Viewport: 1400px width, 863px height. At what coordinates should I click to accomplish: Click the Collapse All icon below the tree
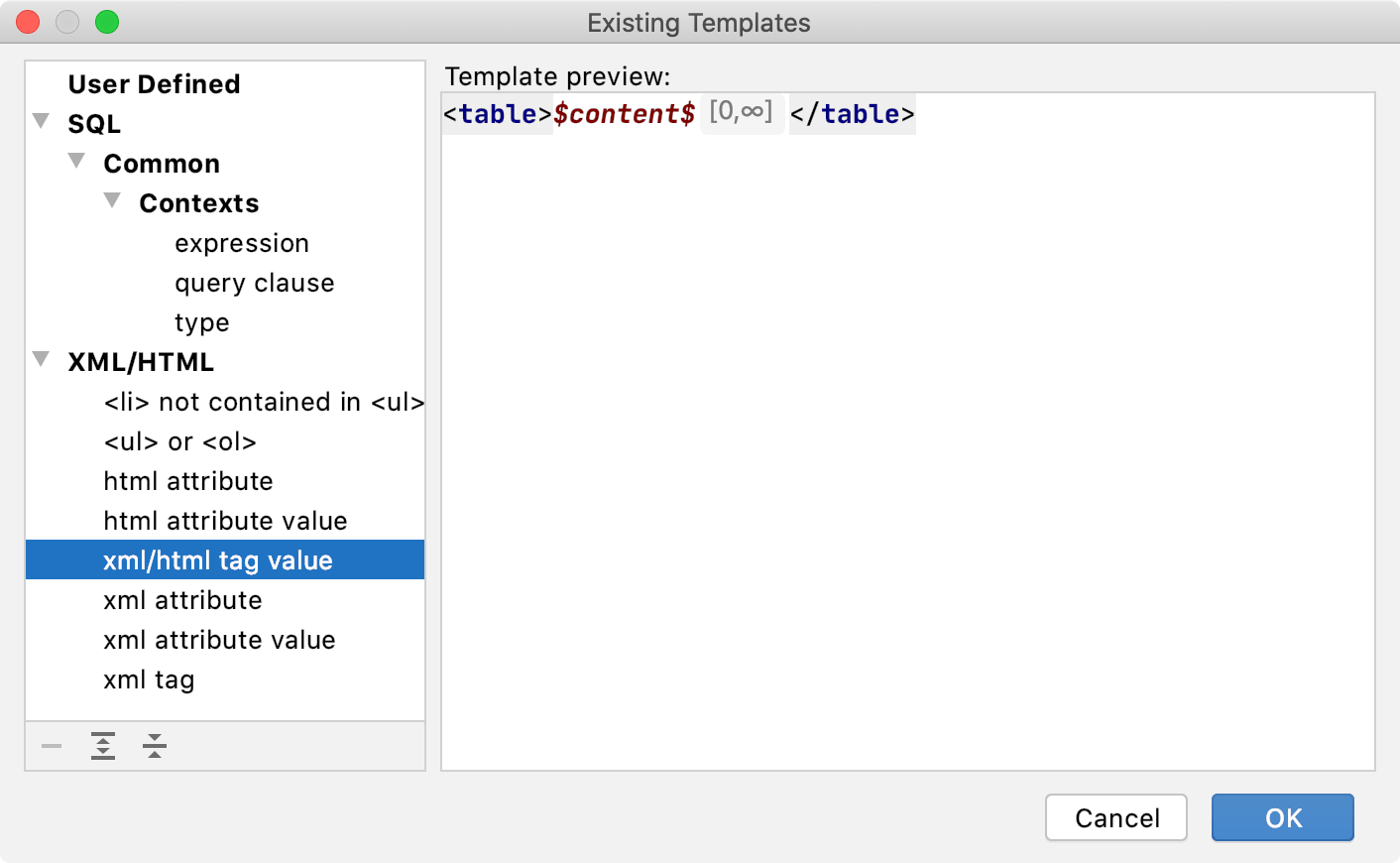(155, 746)
